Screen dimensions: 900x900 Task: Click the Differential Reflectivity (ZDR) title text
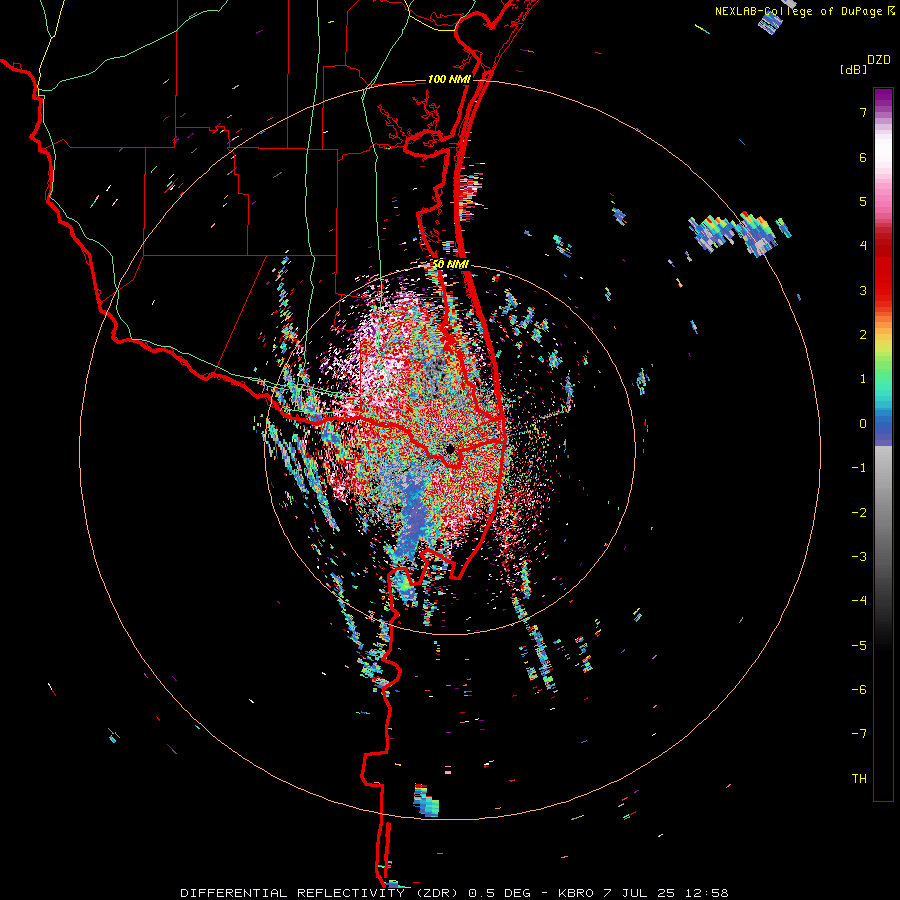point(319,893)
